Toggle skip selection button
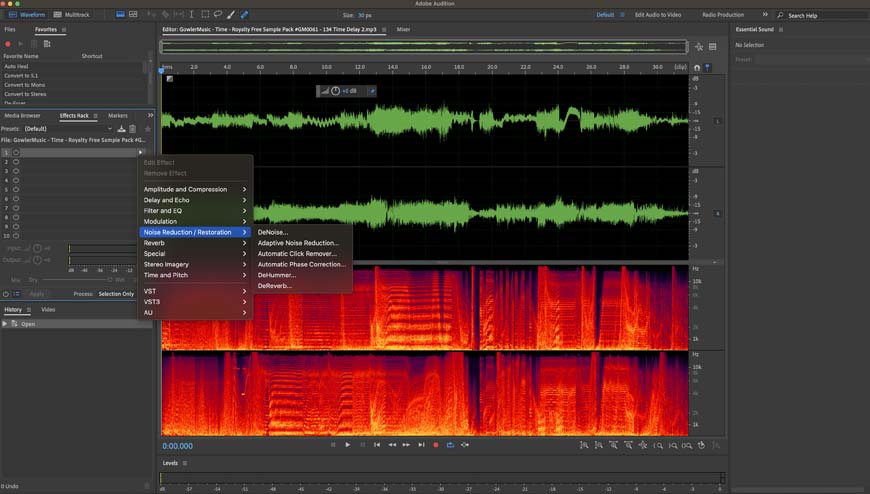 pos(465,445)
